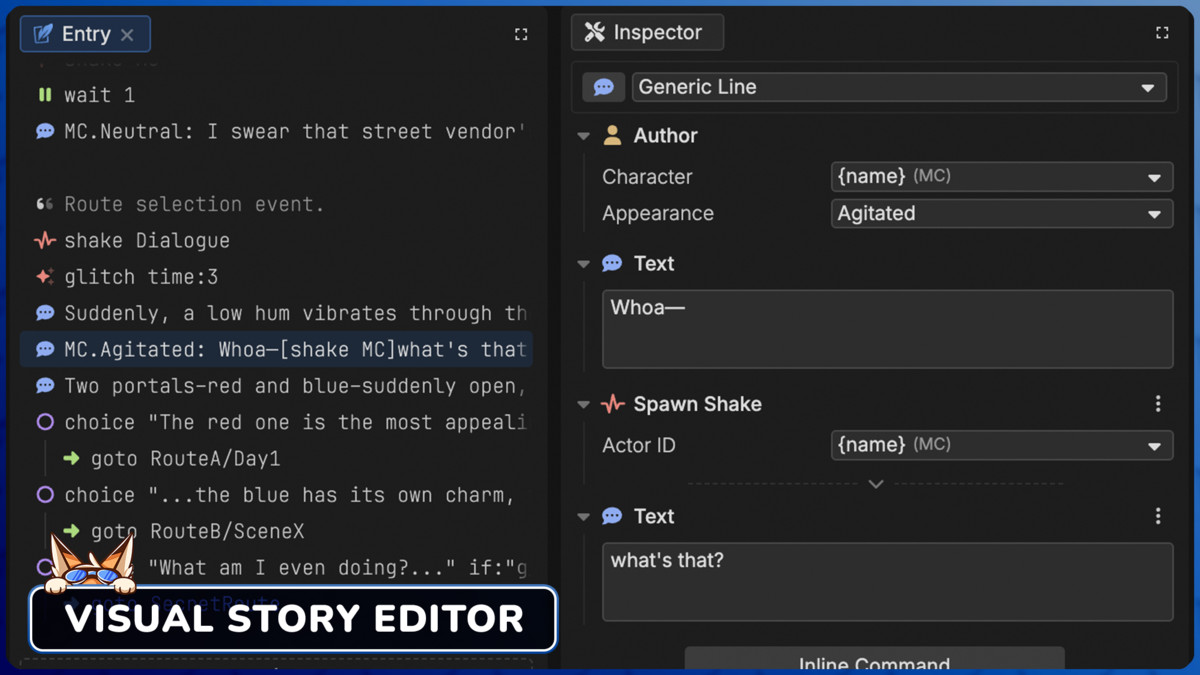Click the Spawn Shake waveform icon in Inspector
This screenshot has height=675, width=1200.
click(x=614, y=404)
